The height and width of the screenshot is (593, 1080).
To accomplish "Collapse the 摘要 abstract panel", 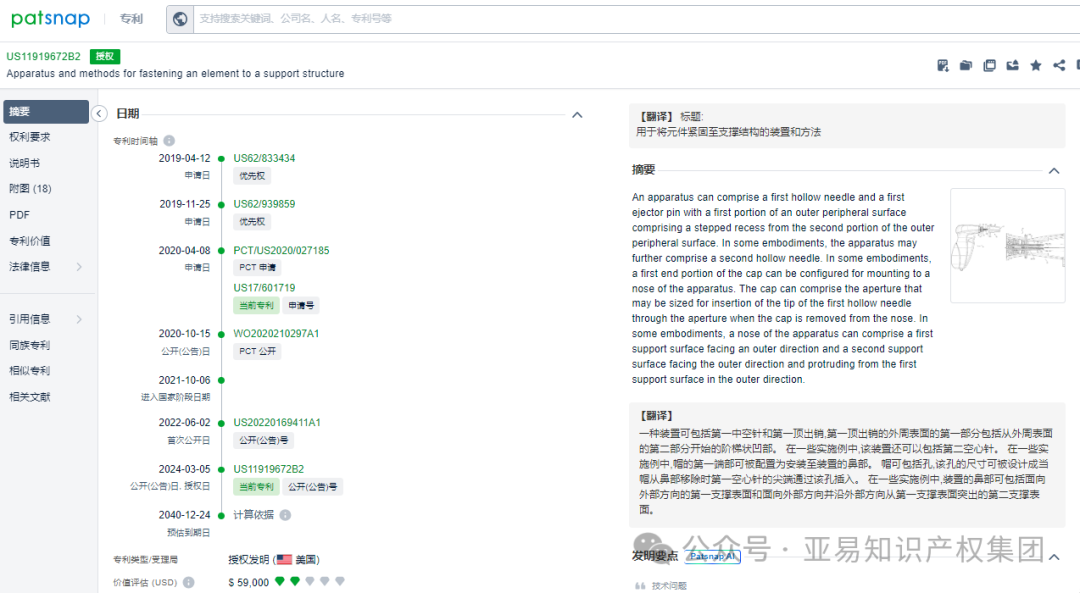I will (1053, 170).
